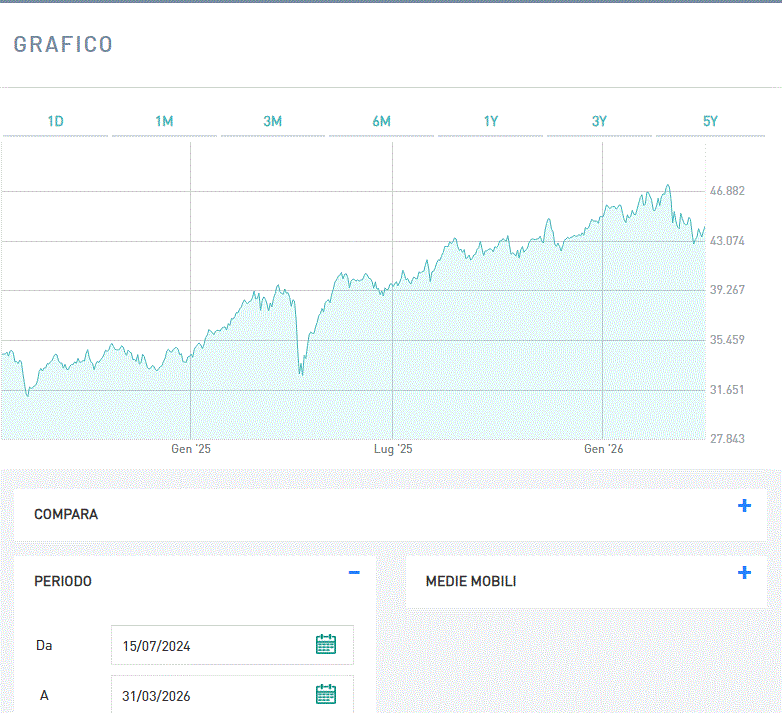Expand the Compara section with plus icon
This screenshot has height=713, width=782.
pos(743,506)
